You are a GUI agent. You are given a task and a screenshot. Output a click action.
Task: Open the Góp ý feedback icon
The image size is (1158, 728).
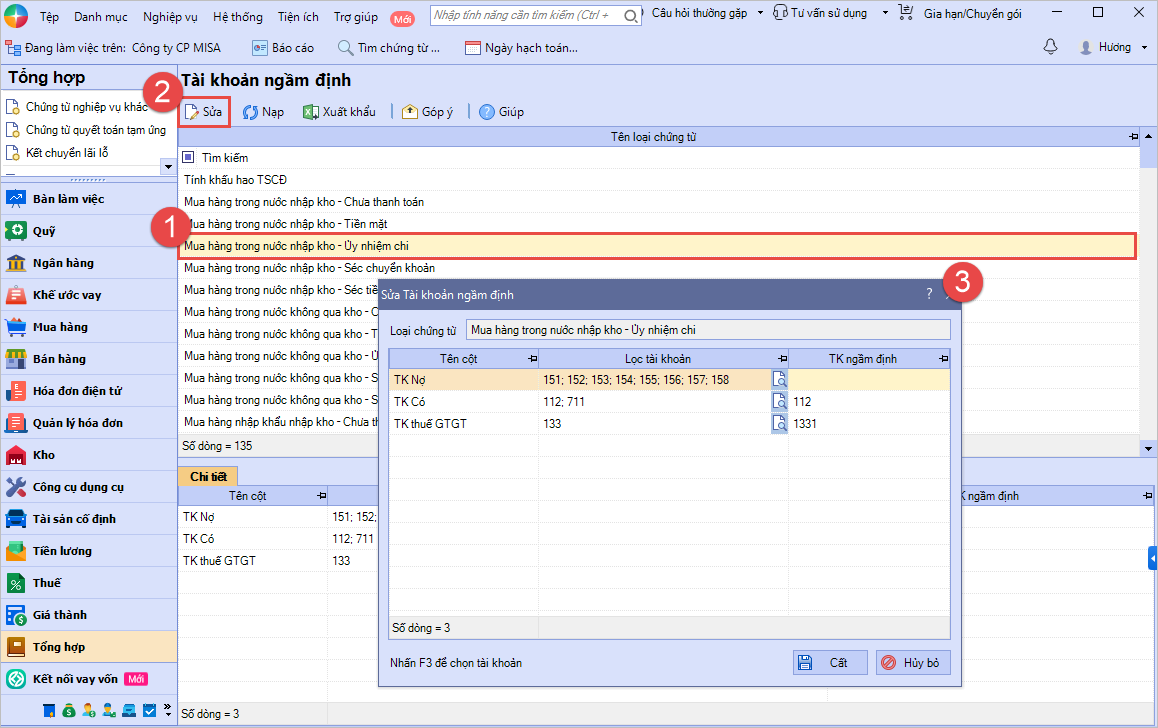coord(410,112)
